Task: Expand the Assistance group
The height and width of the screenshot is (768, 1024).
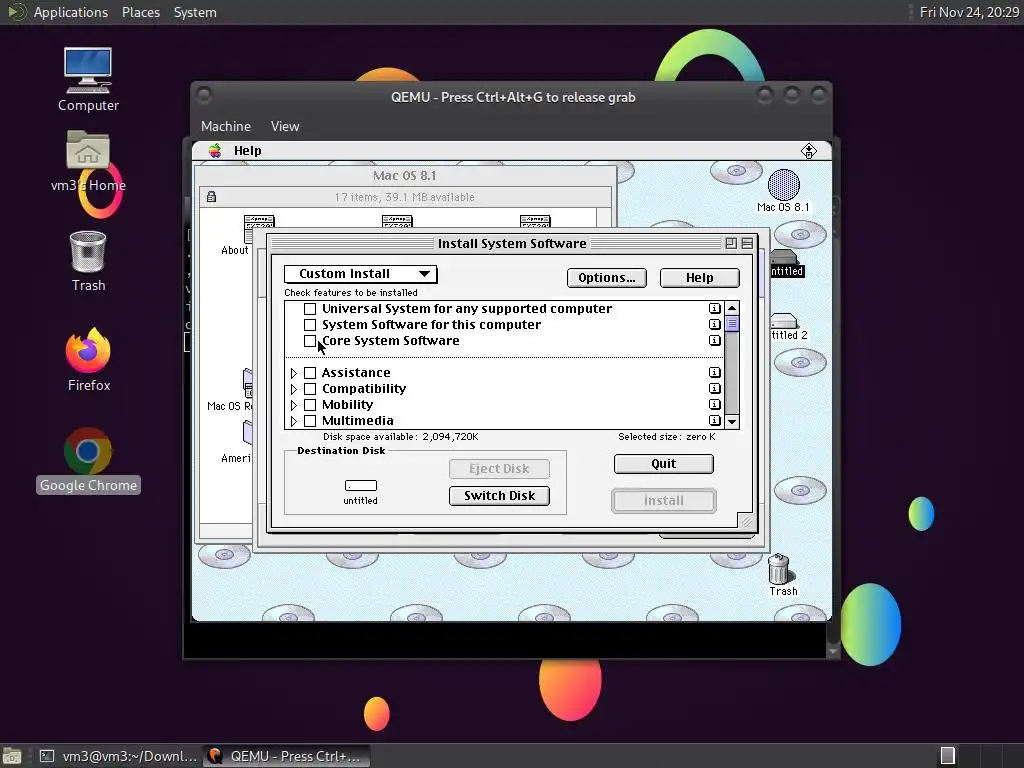Action: (294, 373)
